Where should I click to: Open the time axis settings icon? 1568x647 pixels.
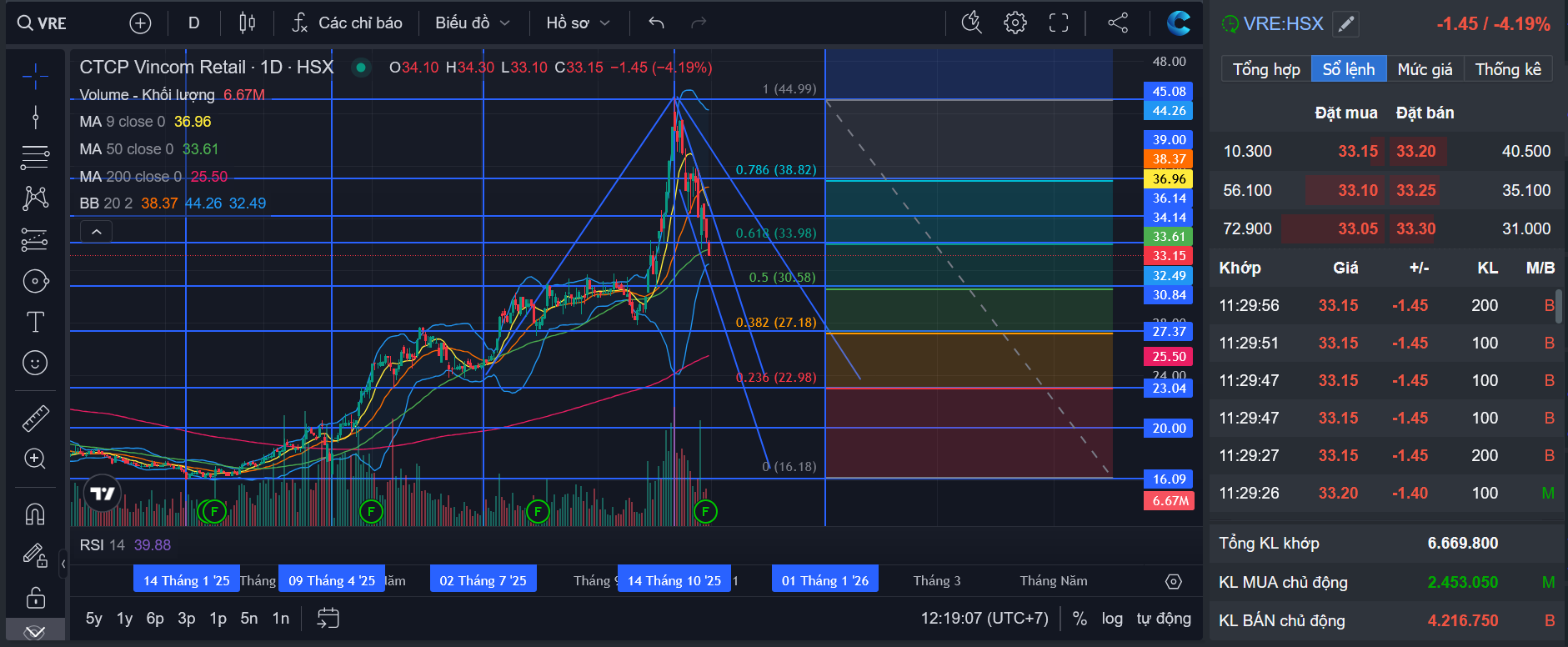click(1174, 581)
